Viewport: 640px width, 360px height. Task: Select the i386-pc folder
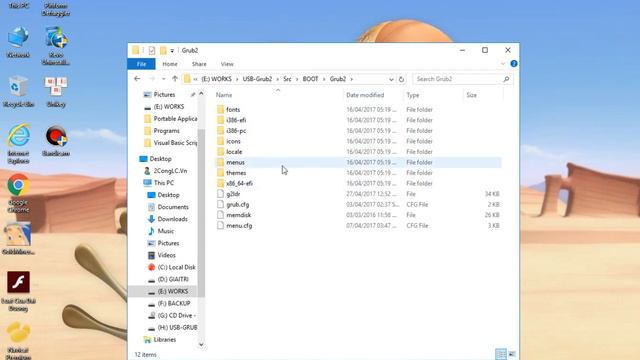(236, 131)
